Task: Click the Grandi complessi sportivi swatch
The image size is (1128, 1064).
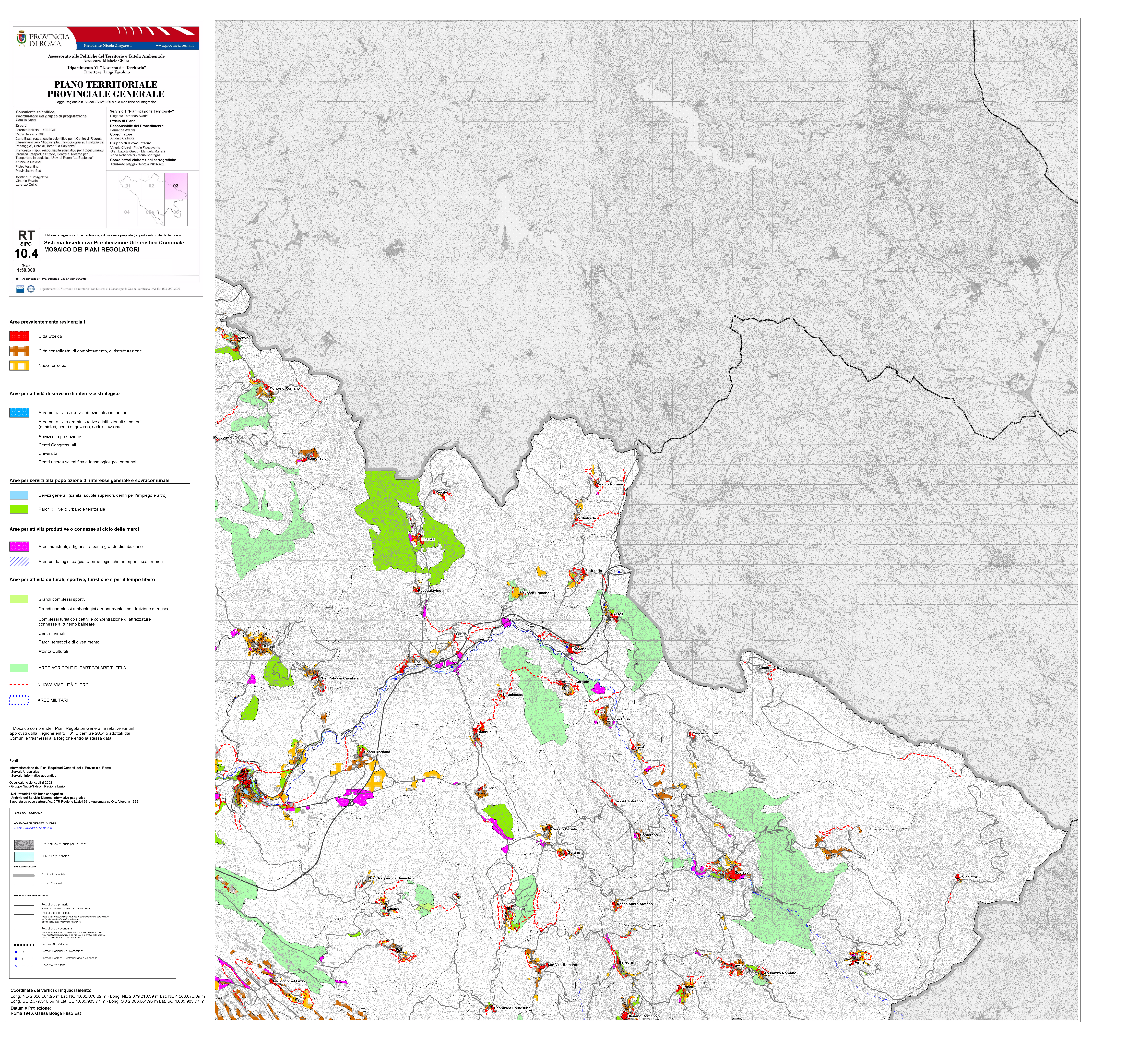Action: click(x=19, y=599)
